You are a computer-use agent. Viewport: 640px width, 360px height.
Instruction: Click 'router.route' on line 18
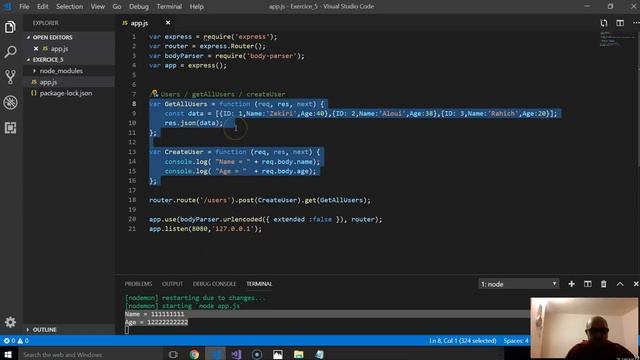coord(172,200)
